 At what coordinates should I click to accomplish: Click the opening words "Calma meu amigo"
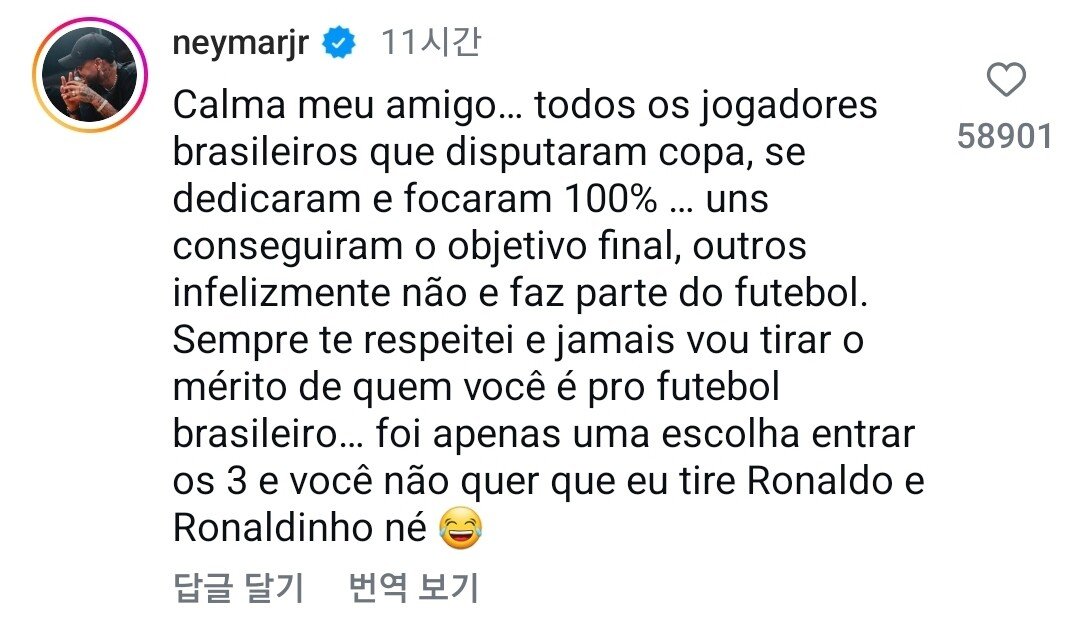click(x=294, y=105)
